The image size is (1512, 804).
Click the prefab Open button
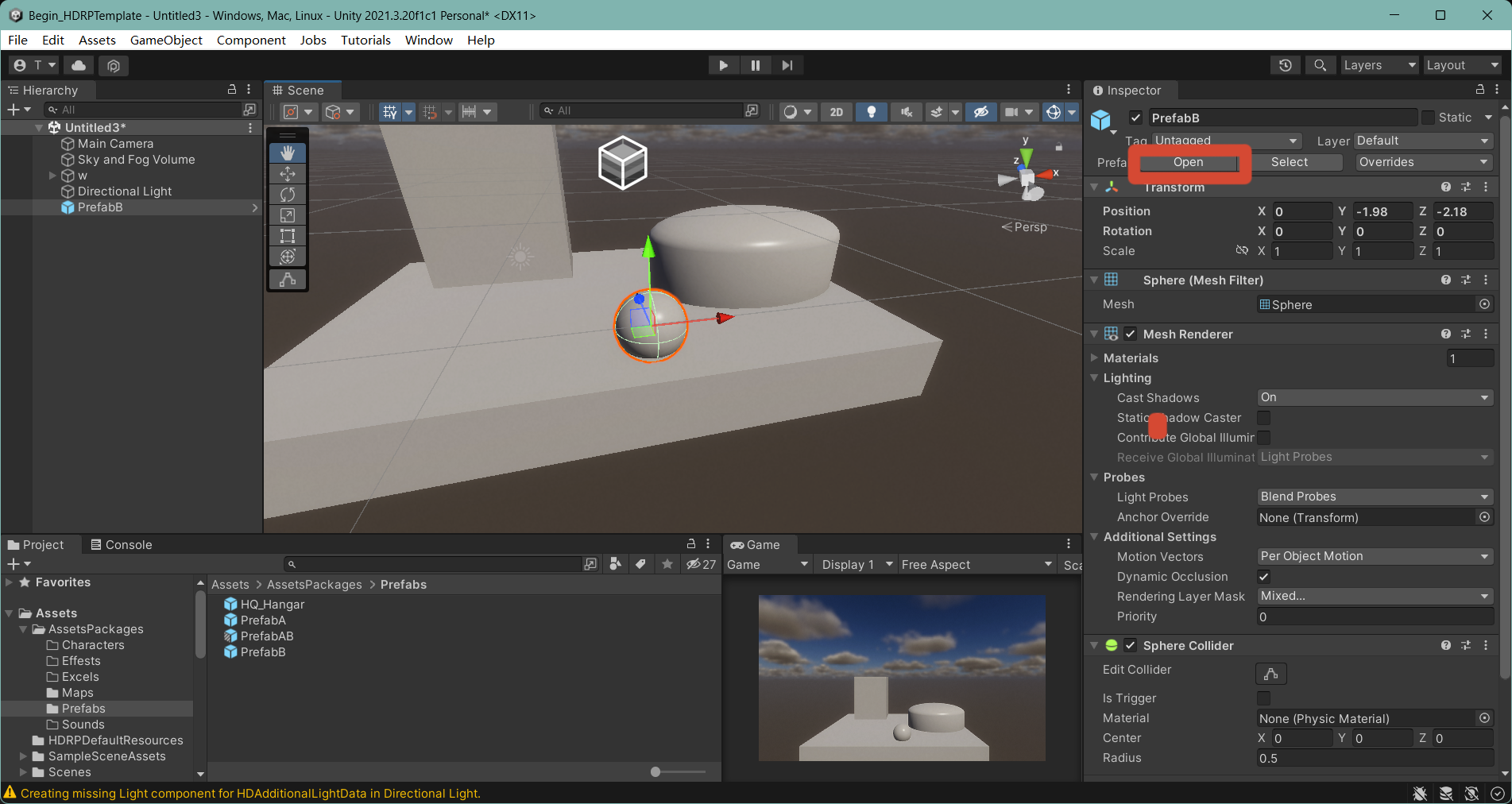pos(1189,162)
